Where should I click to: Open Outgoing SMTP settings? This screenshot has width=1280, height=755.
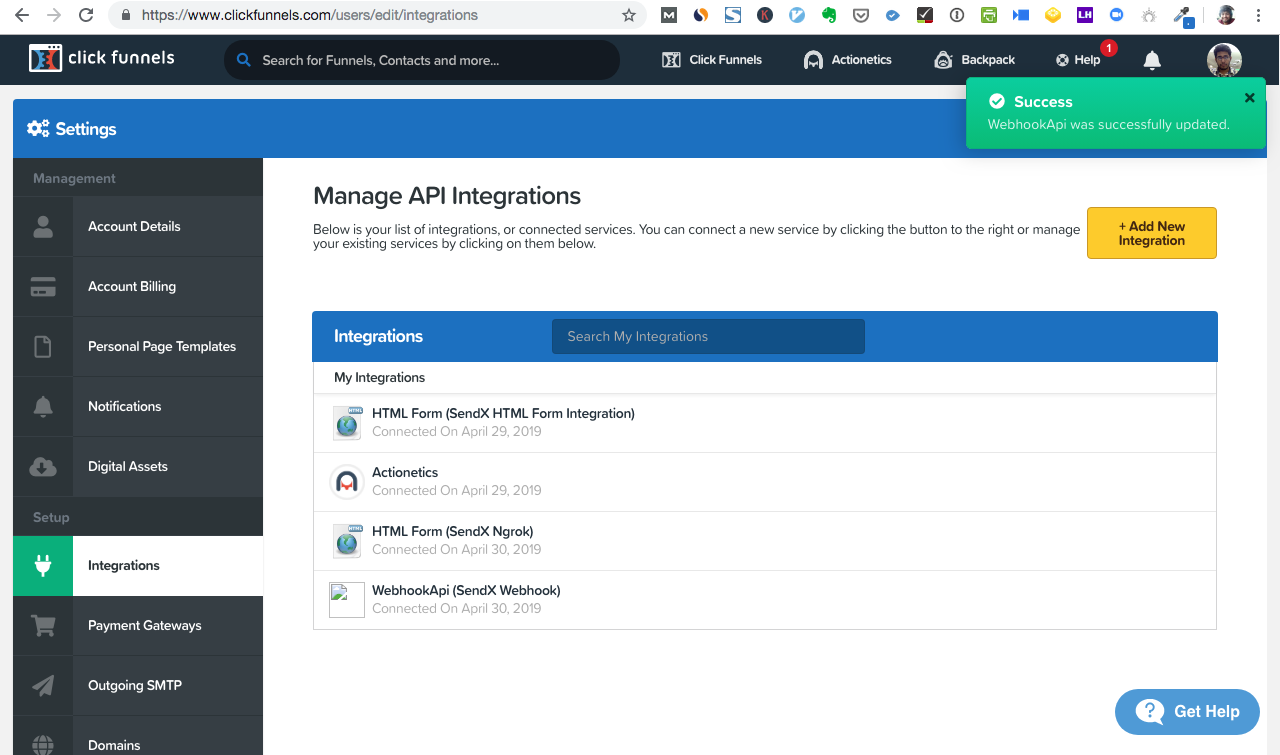pos(138,685)
